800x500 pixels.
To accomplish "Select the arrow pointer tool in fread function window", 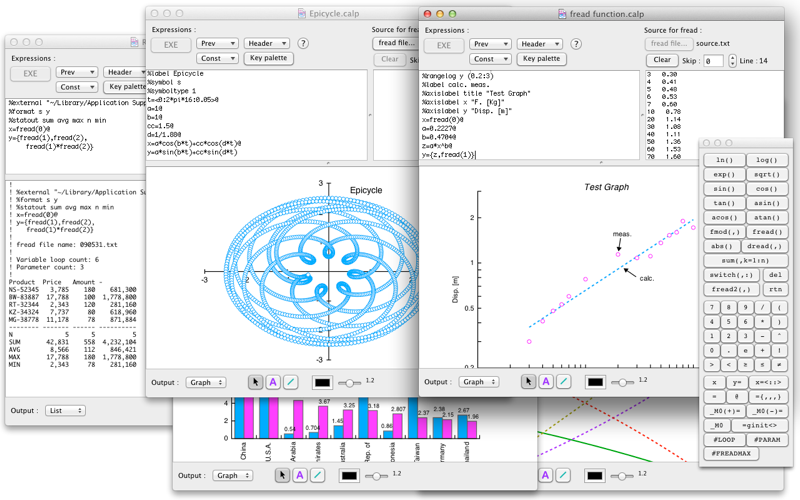I will (529, 381).
